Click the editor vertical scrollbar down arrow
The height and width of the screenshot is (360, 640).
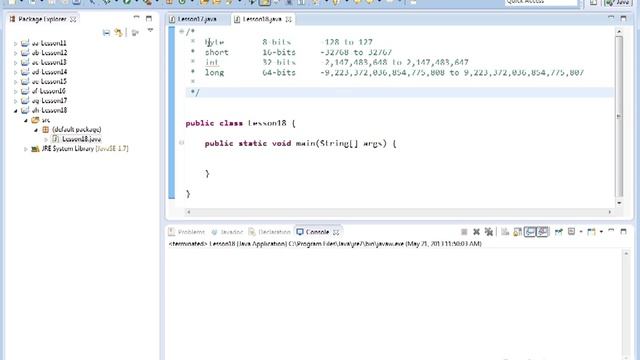tap(619, 203)
